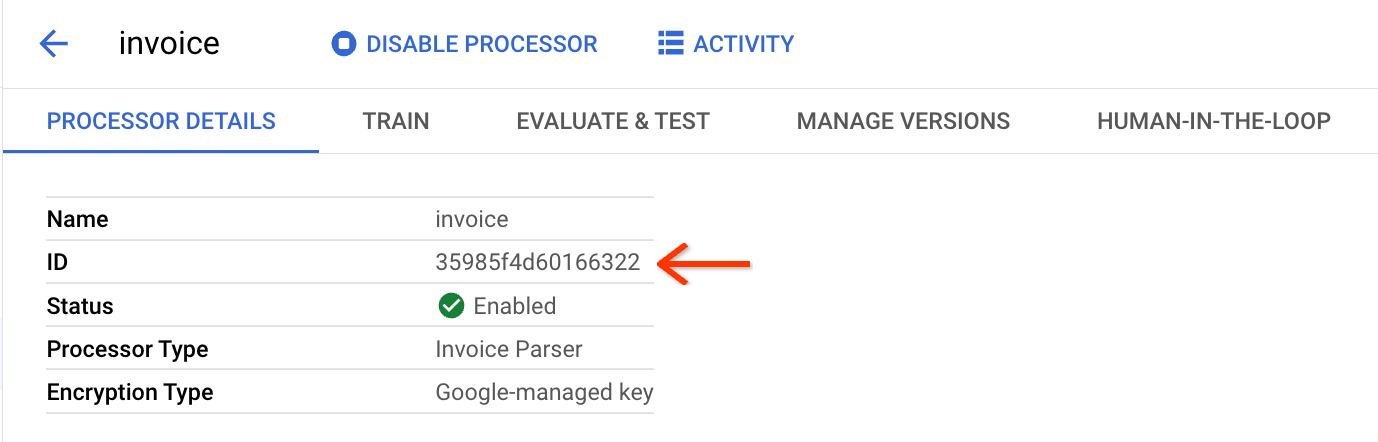Click the Invoice Parser type value
The image size is (1378, 442).
click(x=509, y=350)
